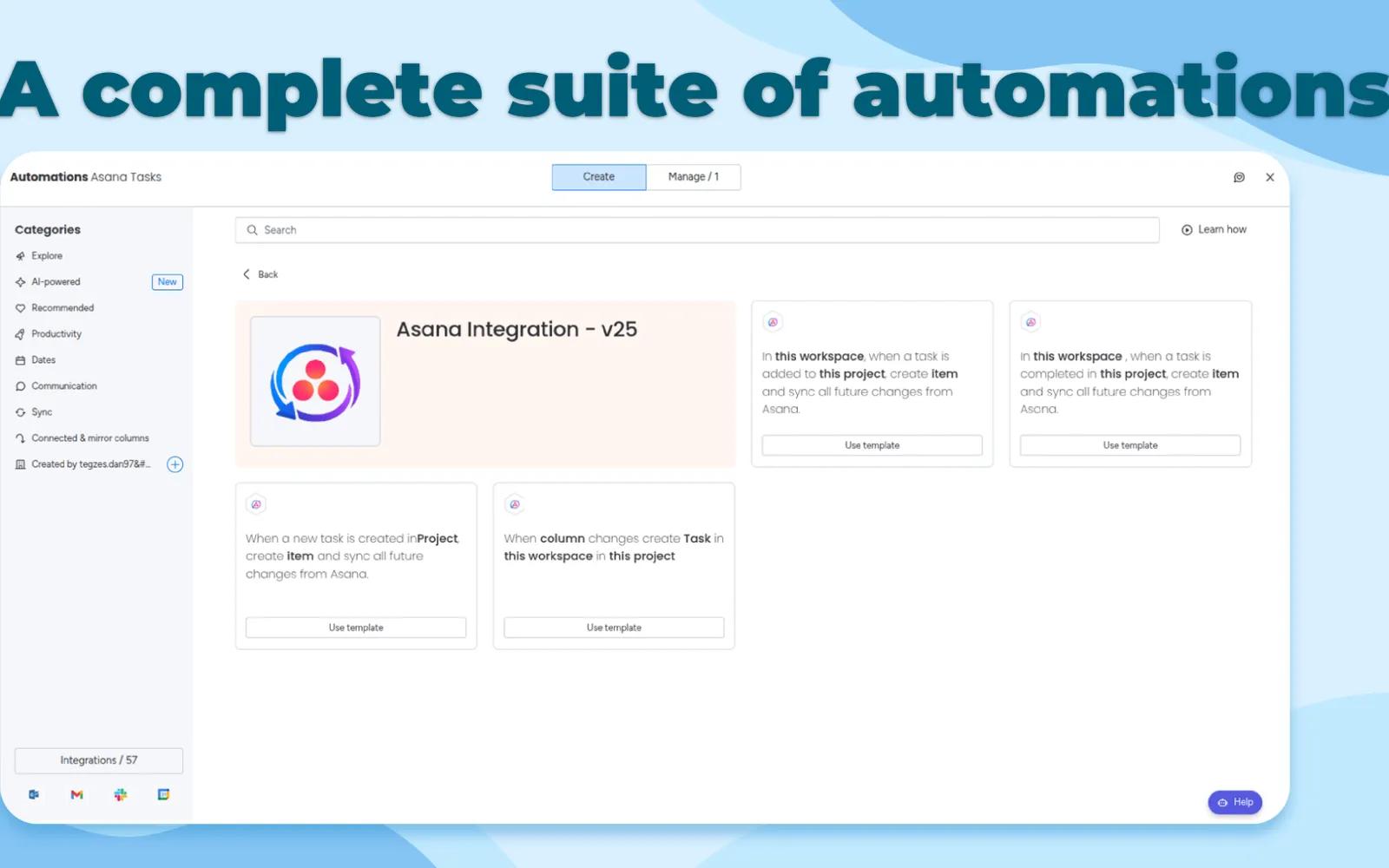Select Connected & mirror columns category
The height and width of the screenshot is (868, 1389).
[x=82, y=438]
